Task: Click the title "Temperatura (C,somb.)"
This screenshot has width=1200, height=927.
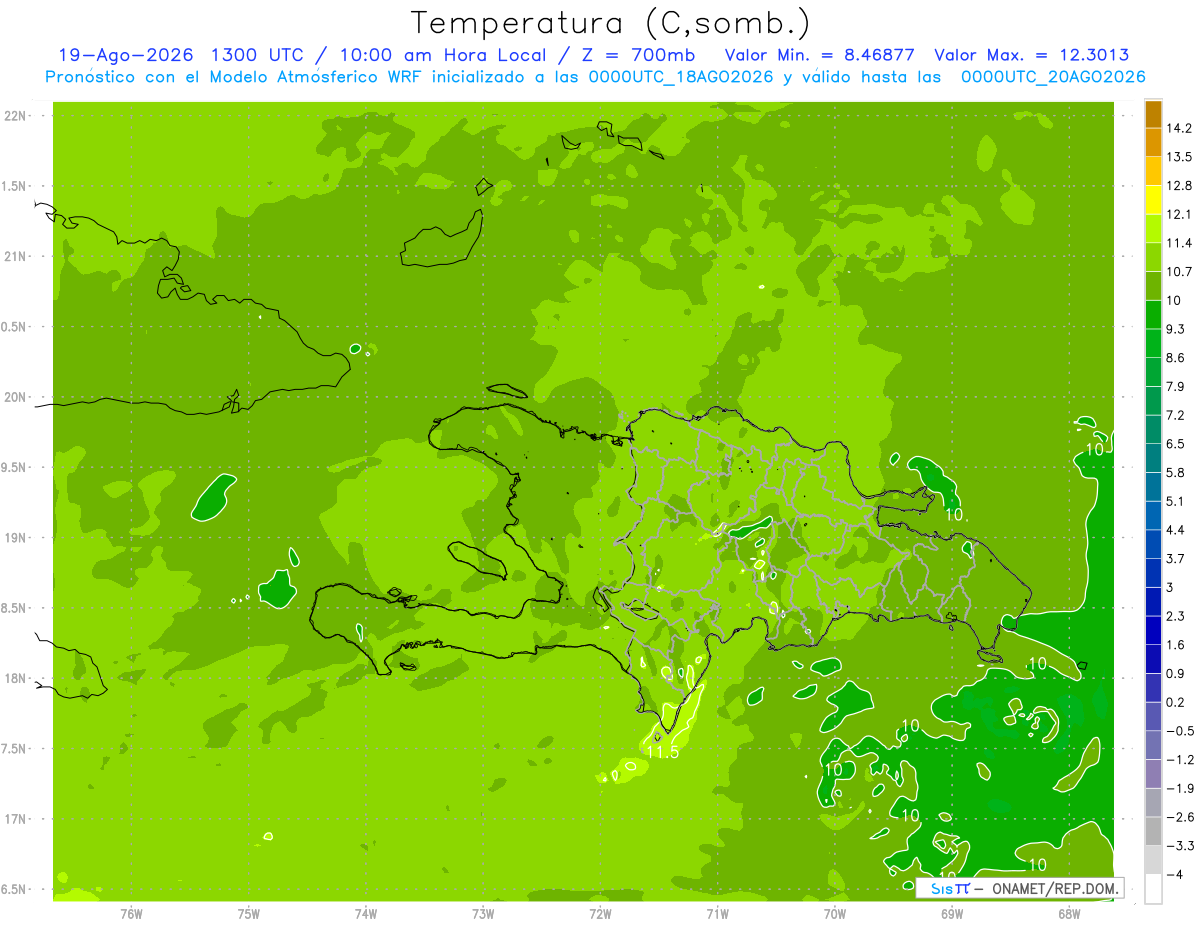Action: click(x=611, y=23)
